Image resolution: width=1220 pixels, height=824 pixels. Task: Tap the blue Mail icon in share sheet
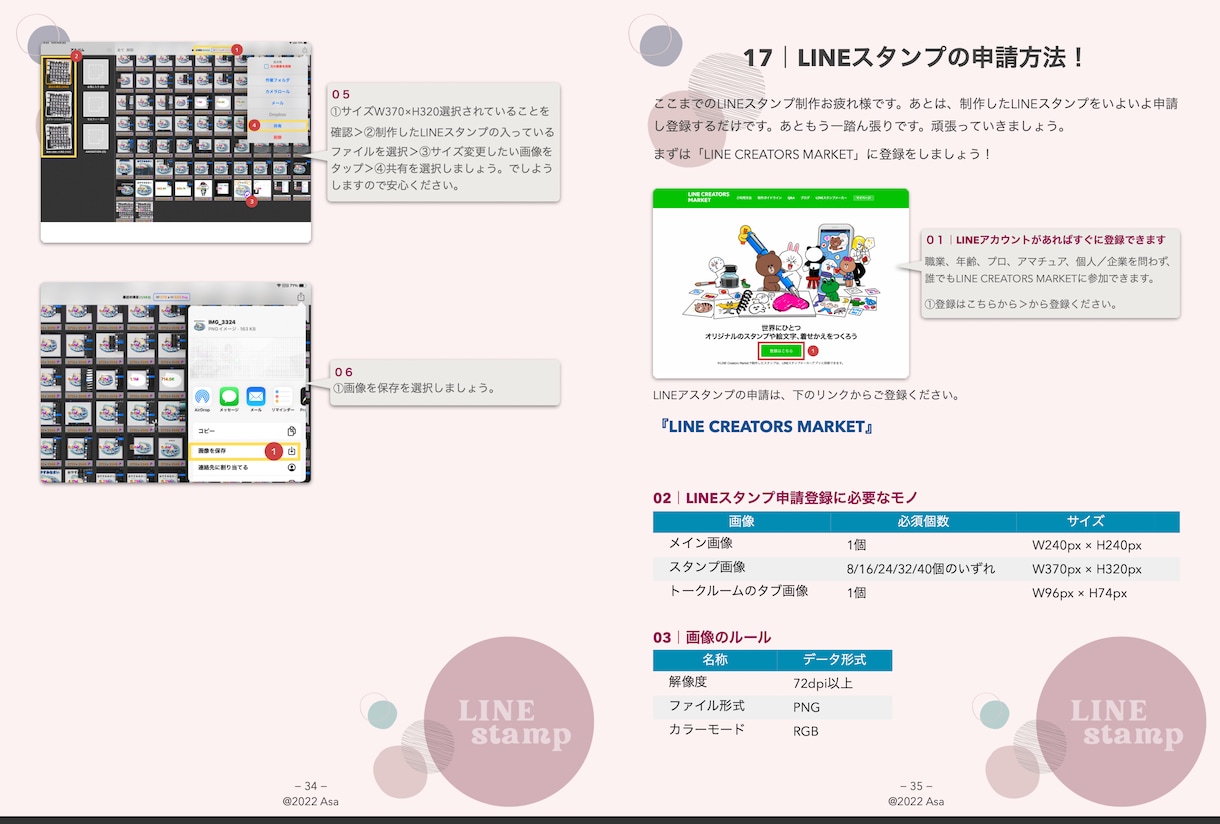click(256, 397)
